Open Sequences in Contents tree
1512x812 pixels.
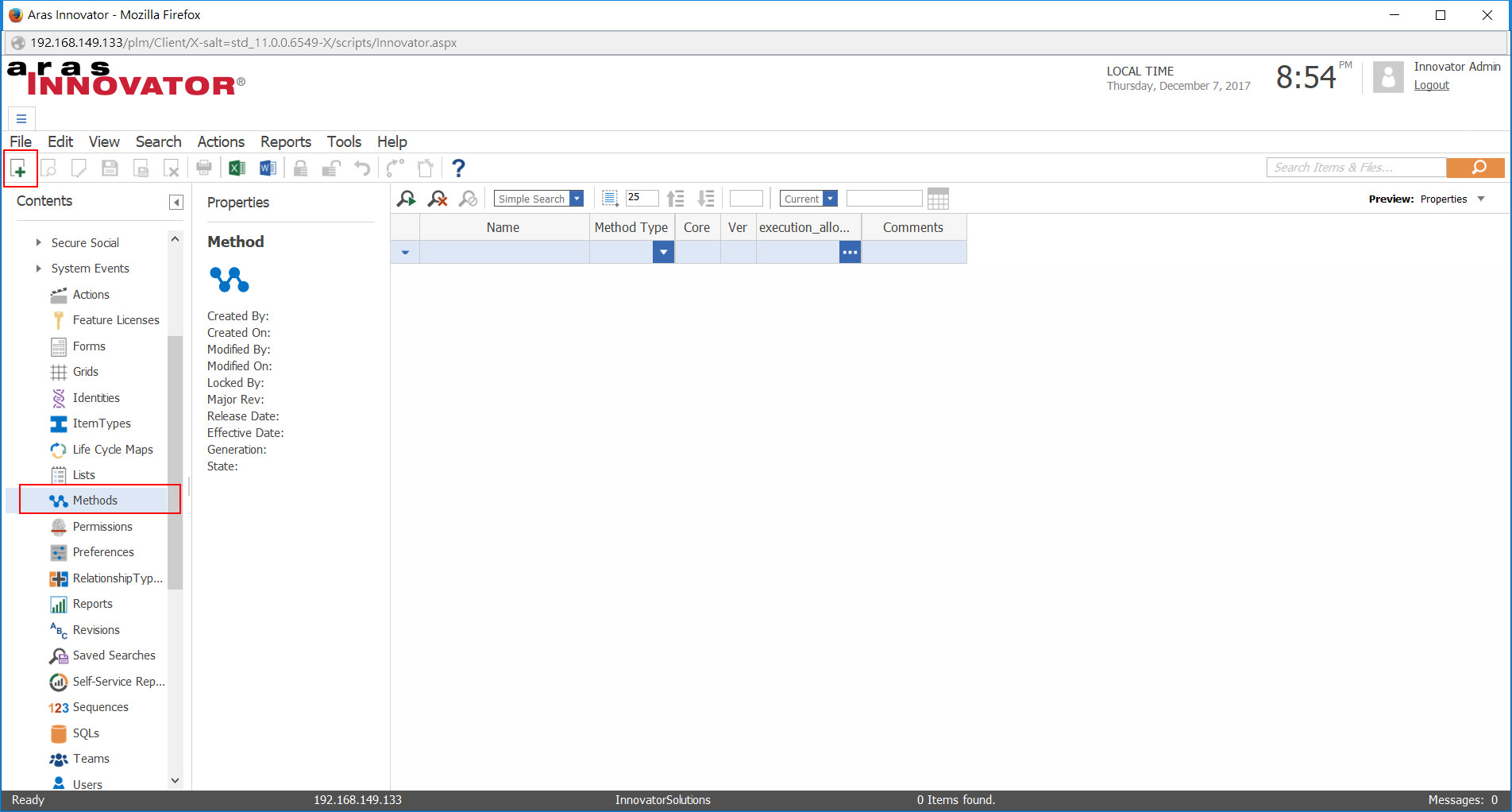(100, 707)
